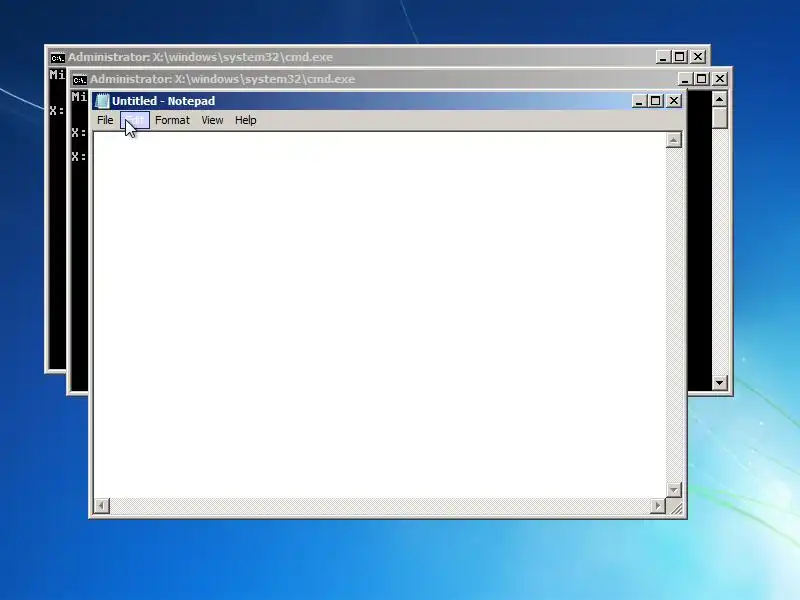Click Notepad horizontal scrollbar right arrow
The image size is (800, 600).
coord(658,506)
